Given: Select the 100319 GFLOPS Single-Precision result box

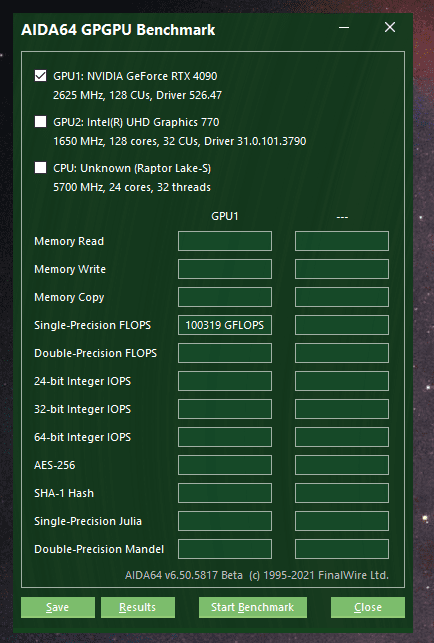Looking at the screenshot, I should click(225, 325).
